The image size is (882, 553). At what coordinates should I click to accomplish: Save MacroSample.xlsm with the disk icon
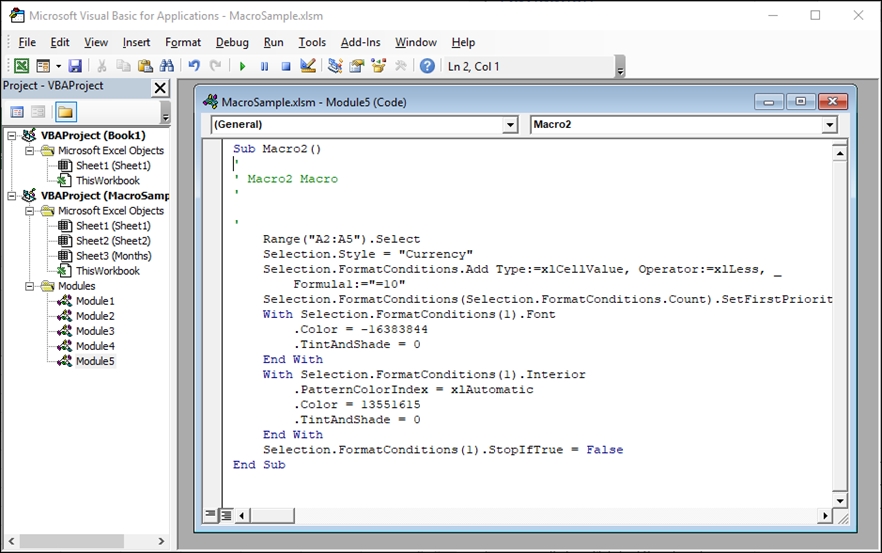[x=75, y=66]
